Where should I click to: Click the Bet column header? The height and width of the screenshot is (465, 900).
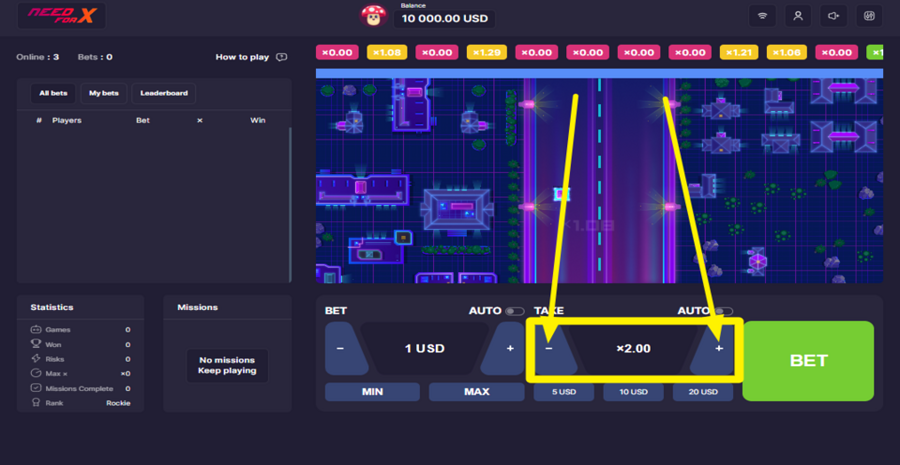tap(143, 121)
